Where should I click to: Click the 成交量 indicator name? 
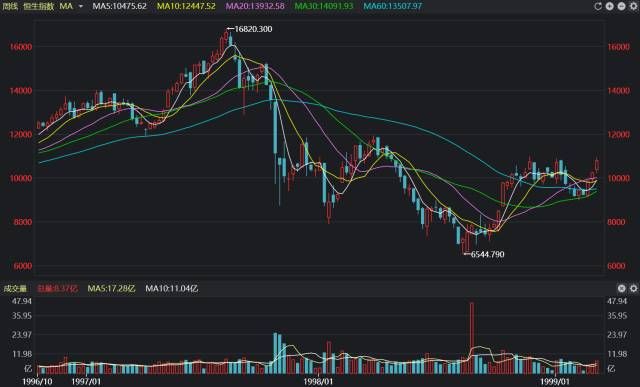click(15, 289)
